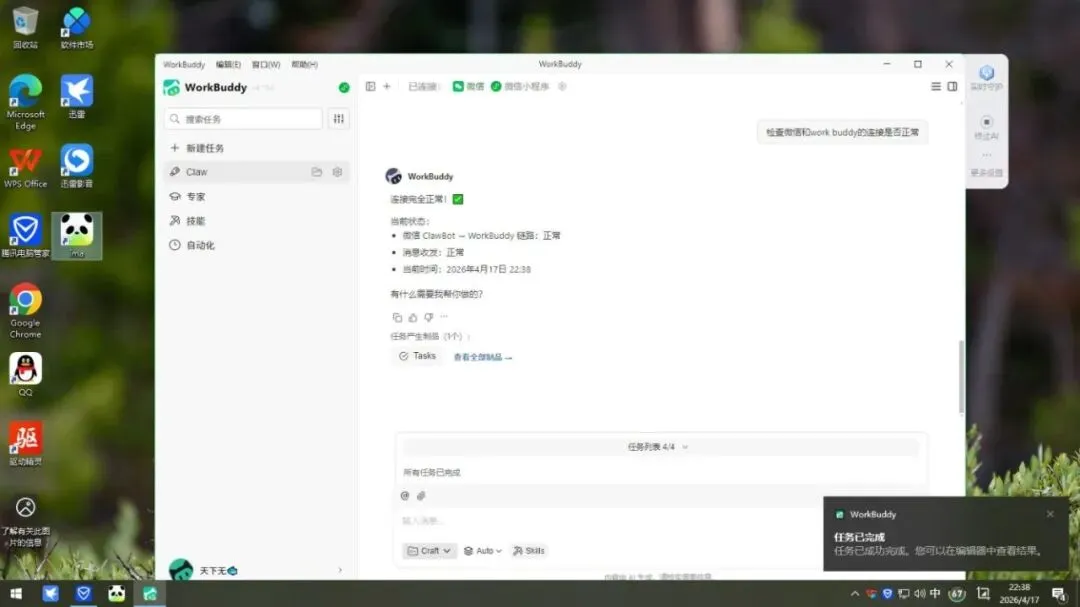Screen dimensions: 1080x607
Task: Open 软件市场 desktop icon
Action: [x=76, y=28]
